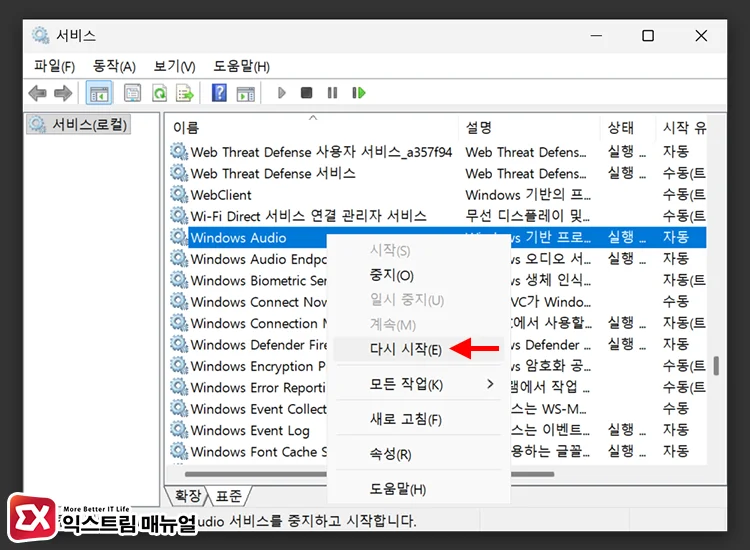Screen dimensions: 750x550
Task: Sort by the 설명 column header
Action: pos(530,127)
